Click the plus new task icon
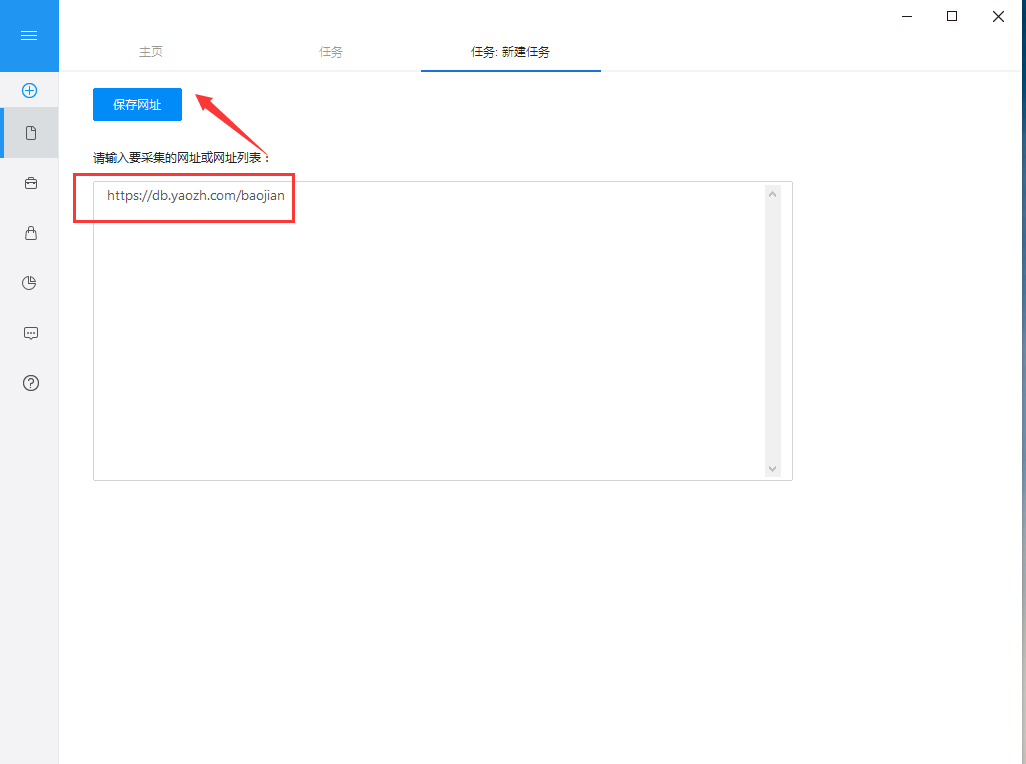The image size is (1026, 764). [x=29, y=90]
